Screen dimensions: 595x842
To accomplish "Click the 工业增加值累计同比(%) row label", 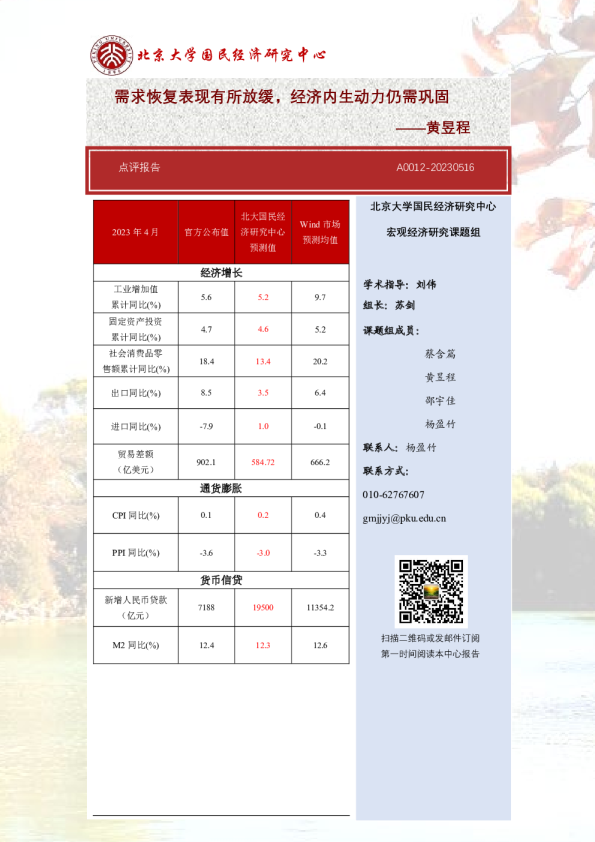I will click(136, 297).
